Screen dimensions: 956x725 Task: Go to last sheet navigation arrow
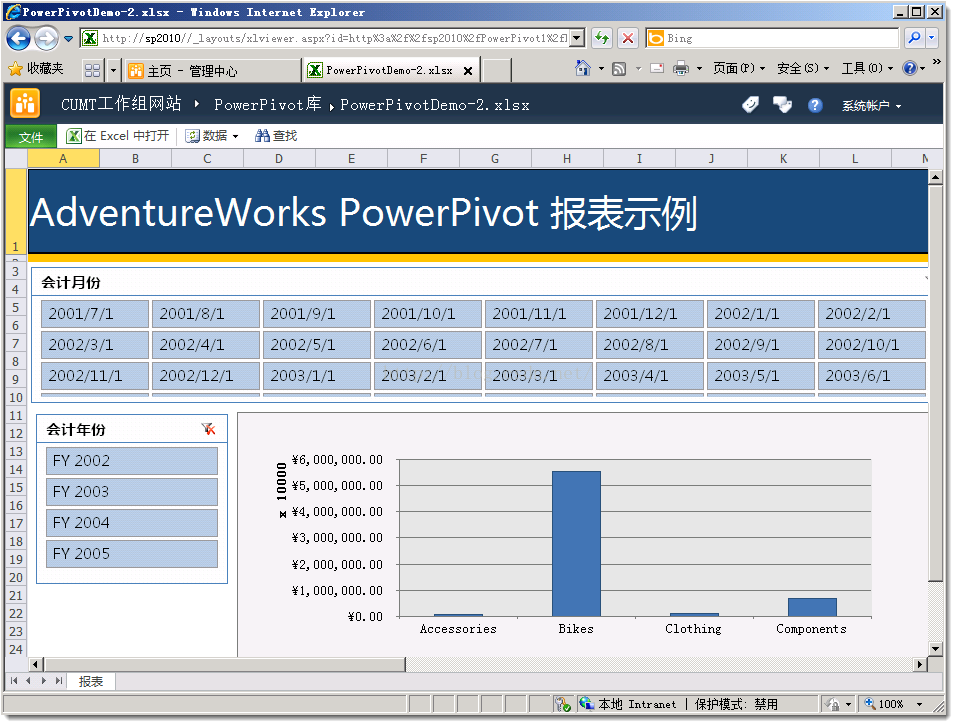click(59, 680)
